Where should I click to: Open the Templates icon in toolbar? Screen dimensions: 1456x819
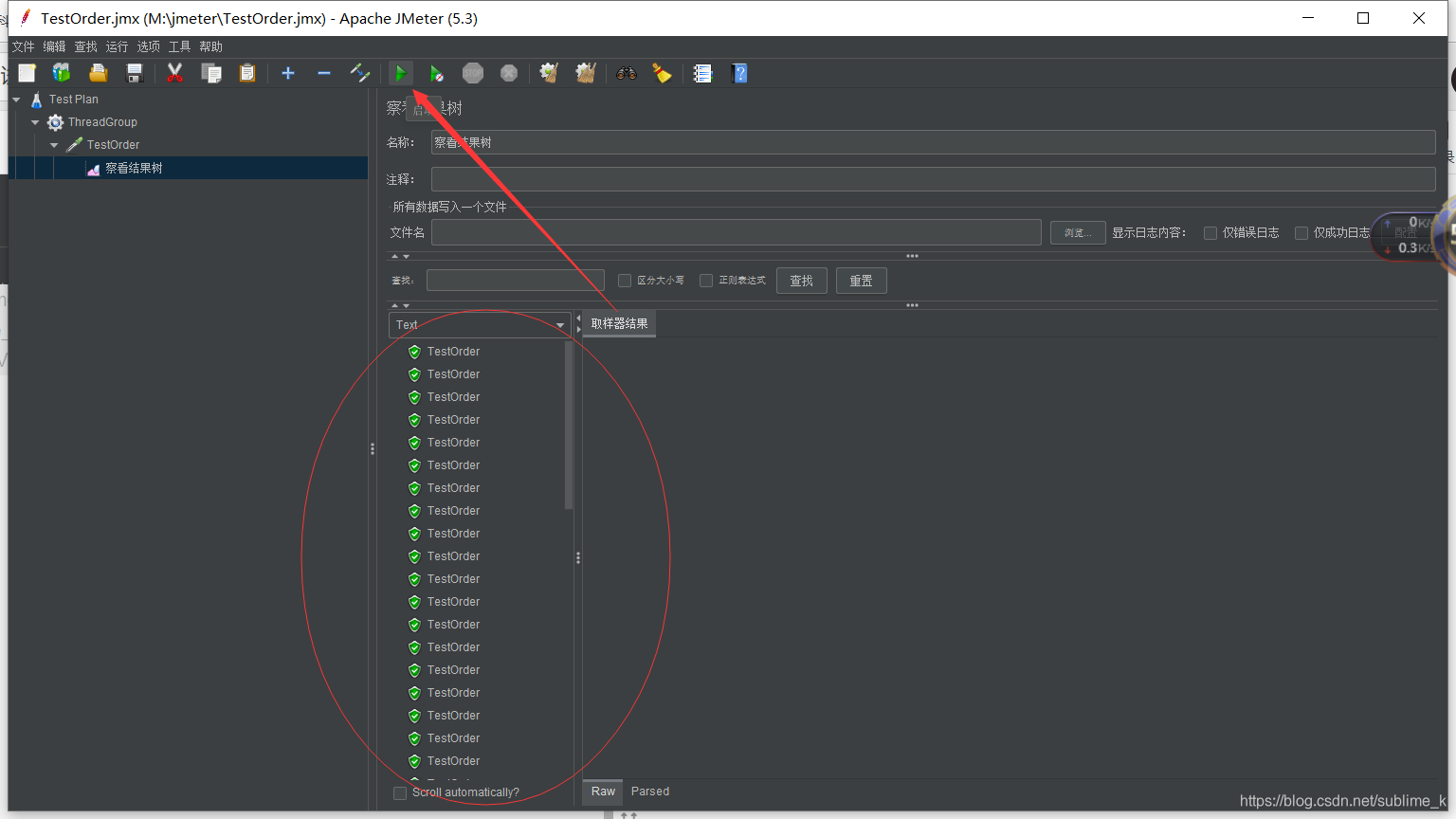(x=62, y=73)
